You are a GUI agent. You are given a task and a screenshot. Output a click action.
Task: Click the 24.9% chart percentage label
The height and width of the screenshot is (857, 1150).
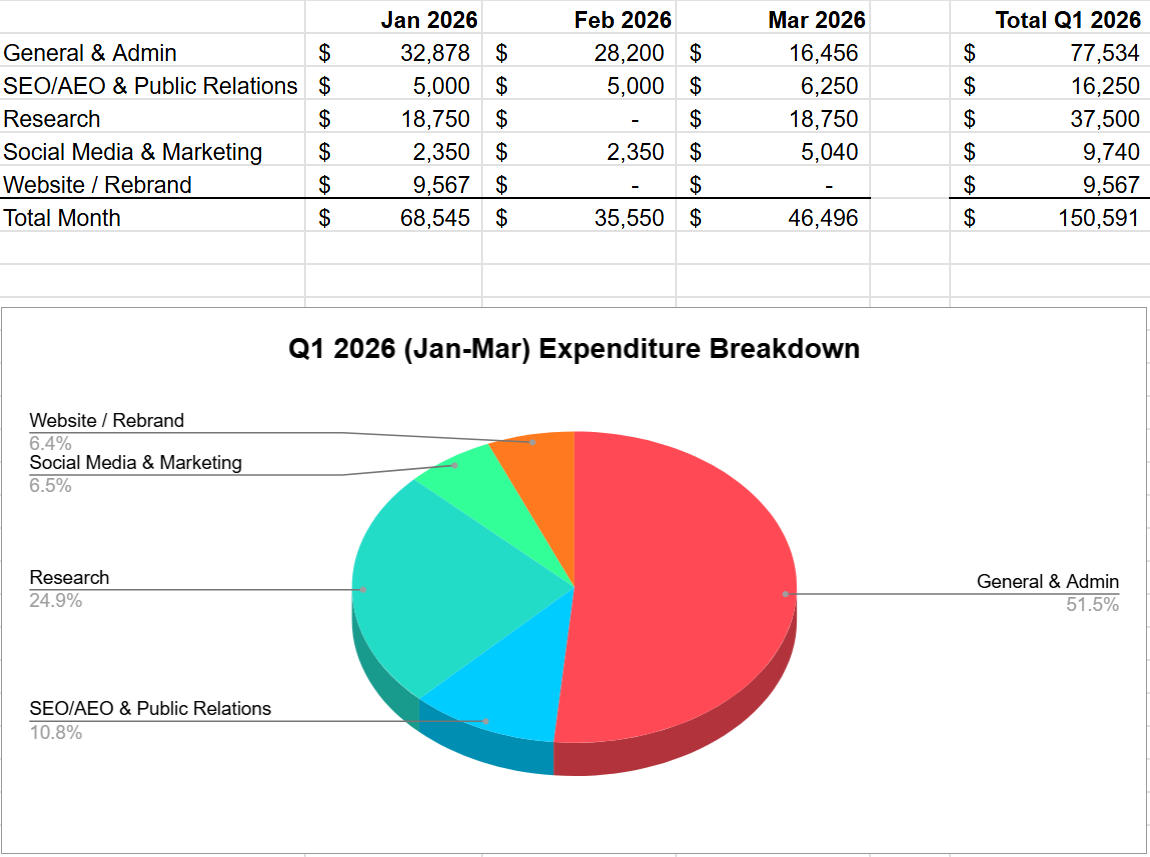click(x=56, y=601)
